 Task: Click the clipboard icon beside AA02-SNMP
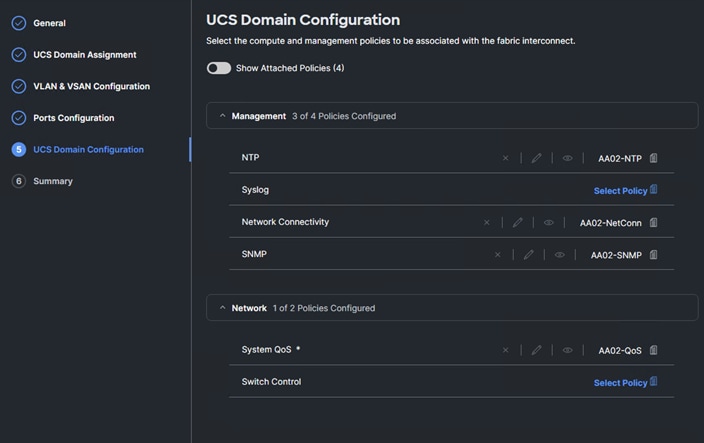coord(654,255)
